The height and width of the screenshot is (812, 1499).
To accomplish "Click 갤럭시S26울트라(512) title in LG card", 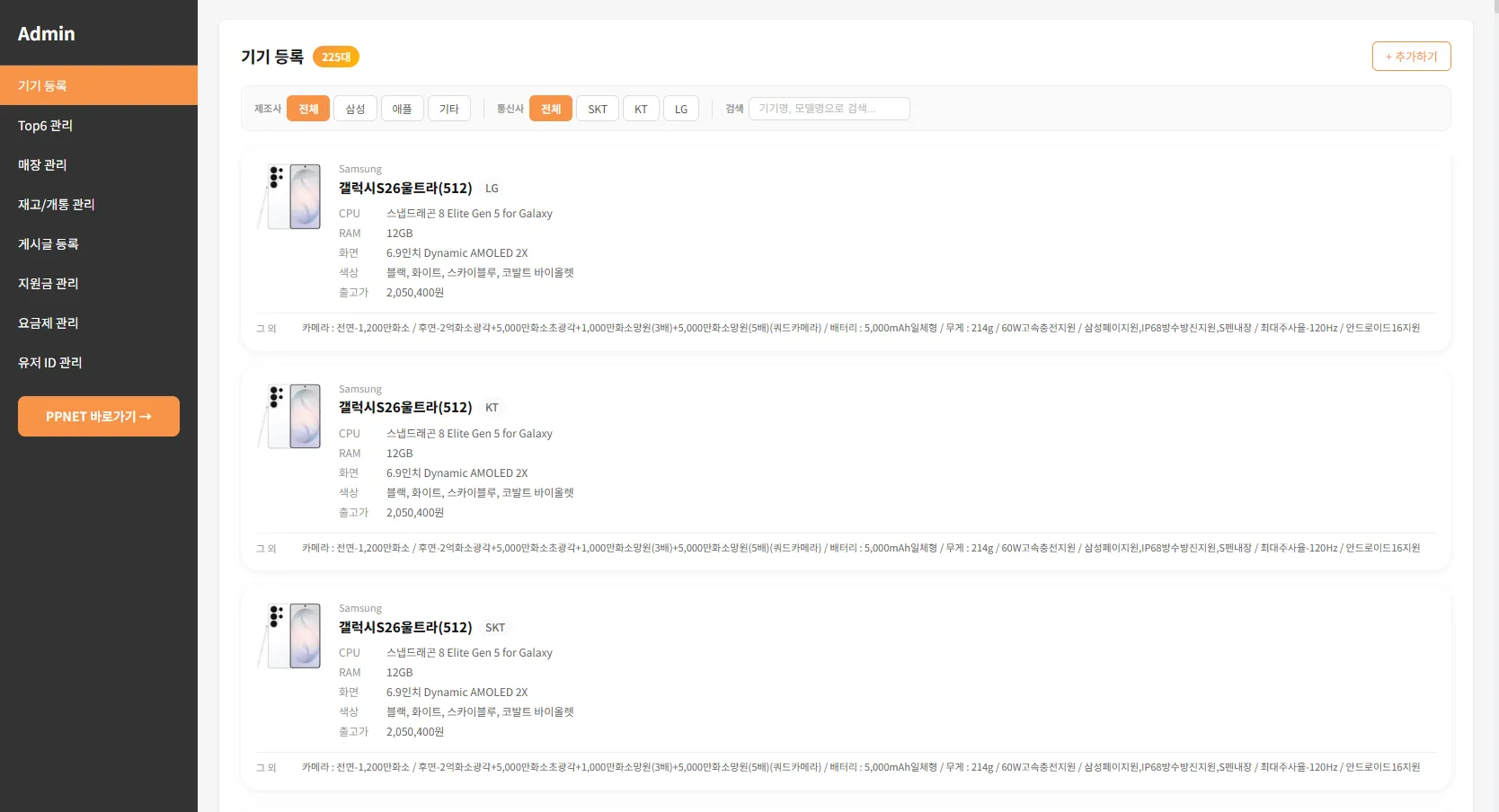I will tap(405, 188).
